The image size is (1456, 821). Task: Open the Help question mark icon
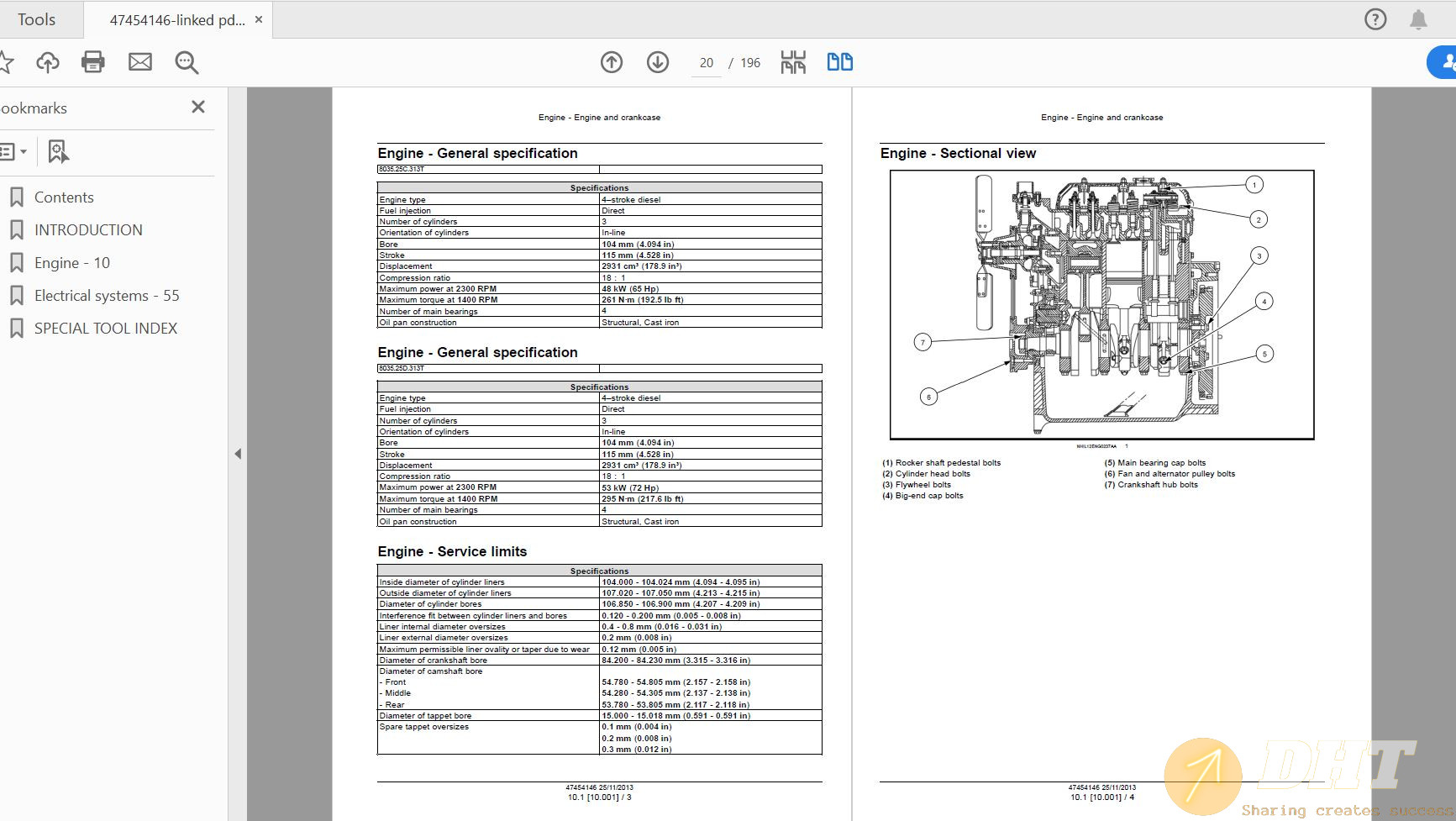[1375, 19]
